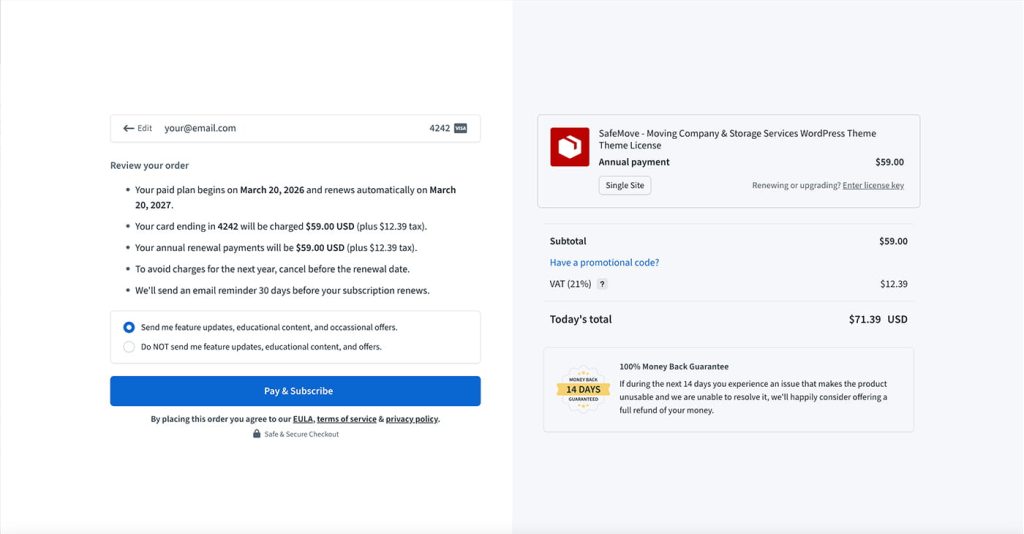The width and height of the screenshot is (1024, 534).
Task: Click the 4242 card number in header
Action: pos(439,129)
